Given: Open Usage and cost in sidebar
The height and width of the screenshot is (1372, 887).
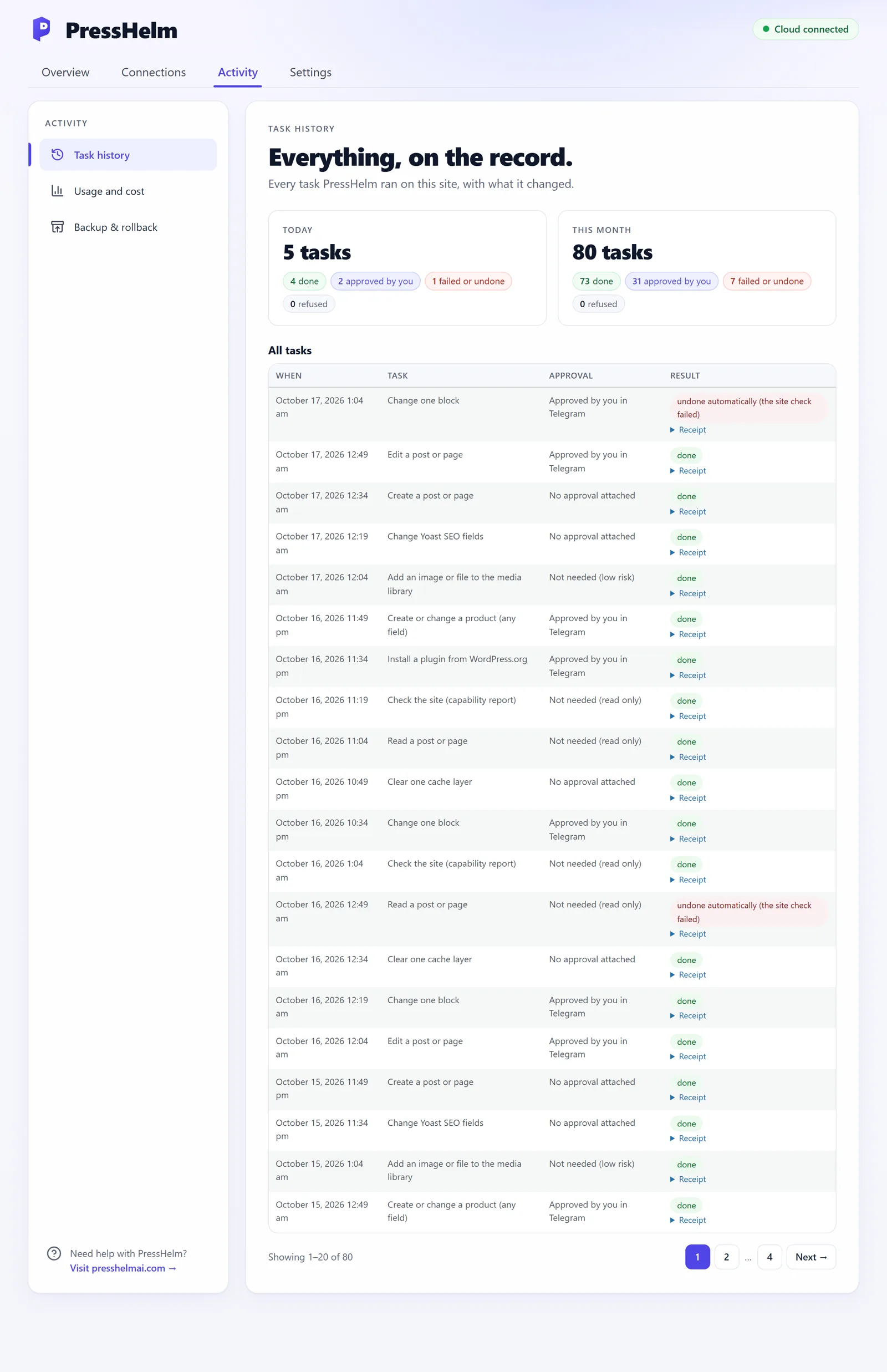Looking at the screenshot, I should point(128,191).
